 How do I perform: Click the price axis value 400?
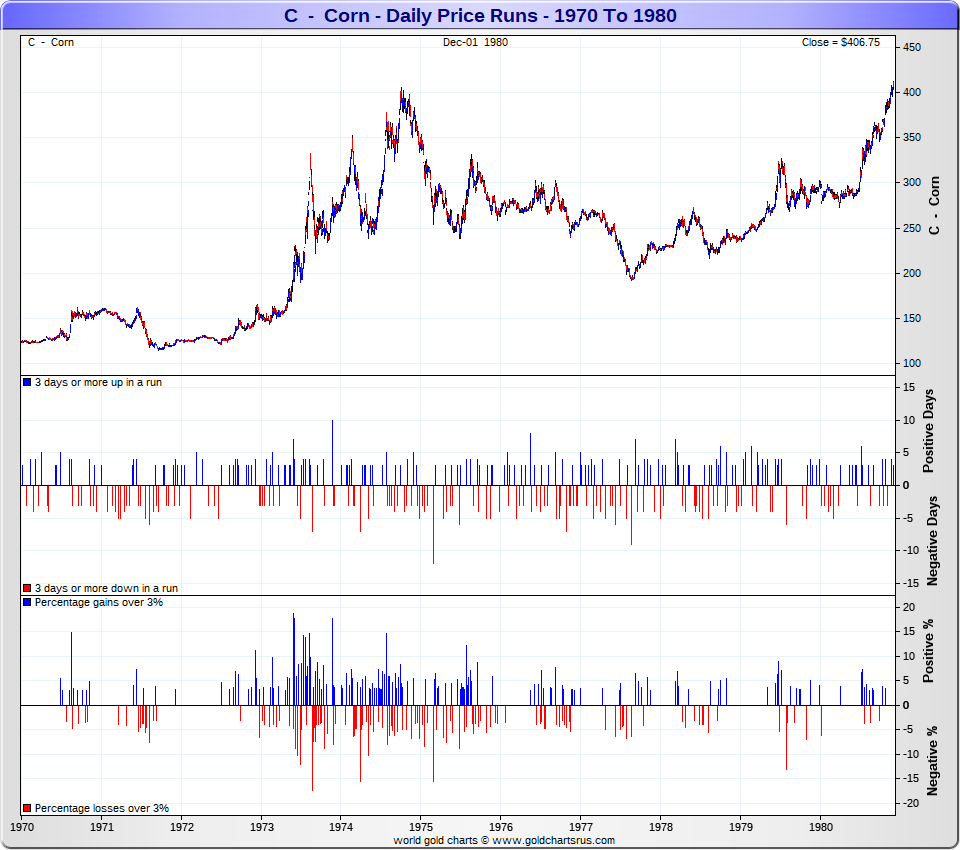[912, 92]
